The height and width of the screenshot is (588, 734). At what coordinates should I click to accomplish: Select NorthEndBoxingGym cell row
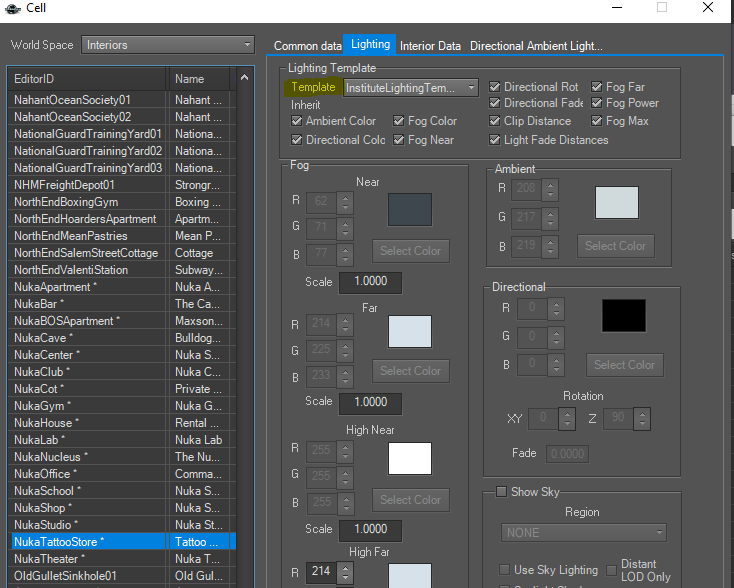(x=122, y=202)
